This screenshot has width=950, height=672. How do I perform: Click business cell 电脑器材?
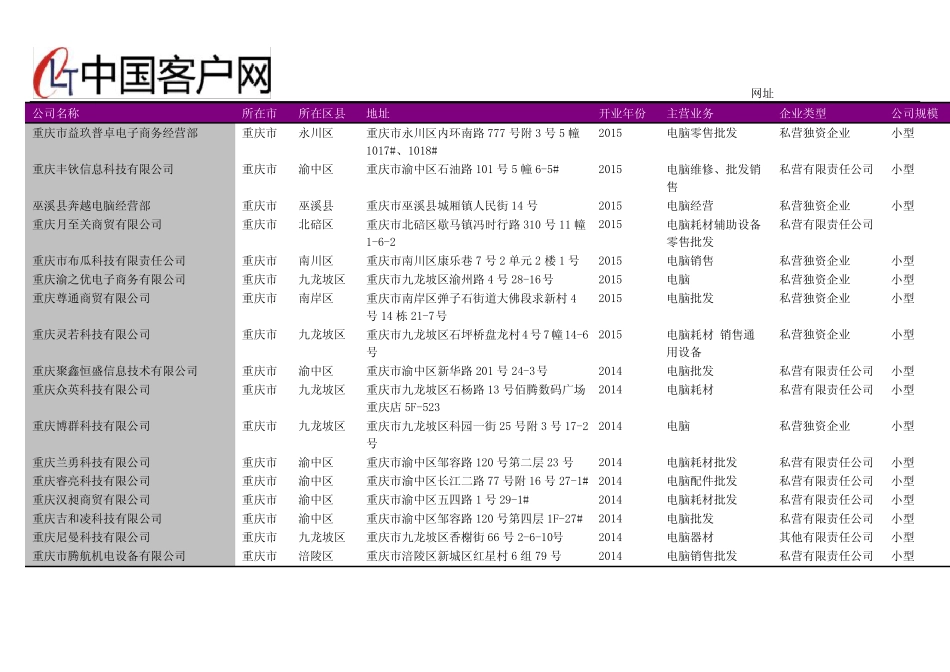coord(690,537)
